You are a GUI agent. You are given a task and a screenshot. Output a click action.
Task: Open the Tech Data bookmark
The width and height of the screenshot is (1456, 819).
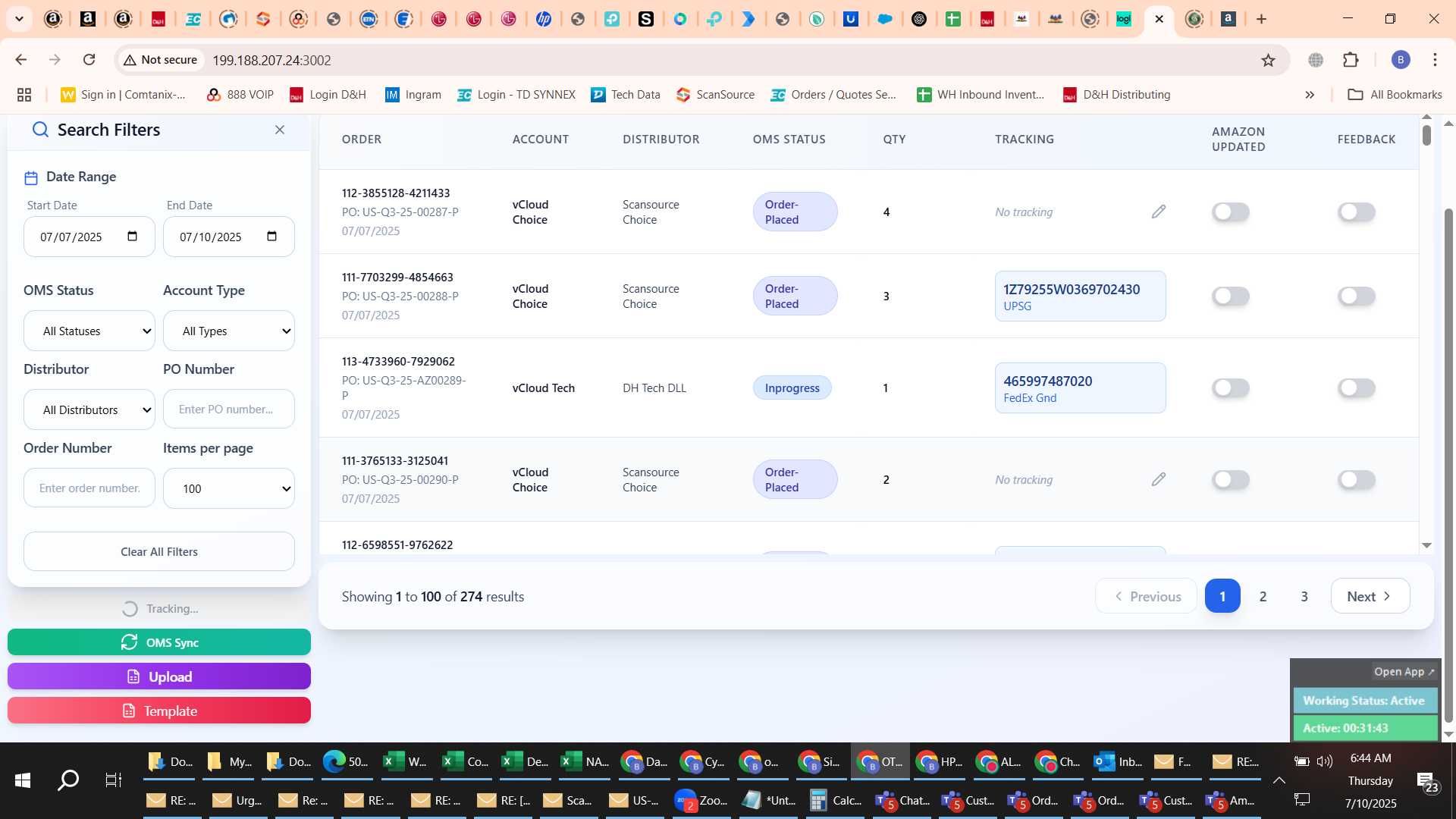626,95
